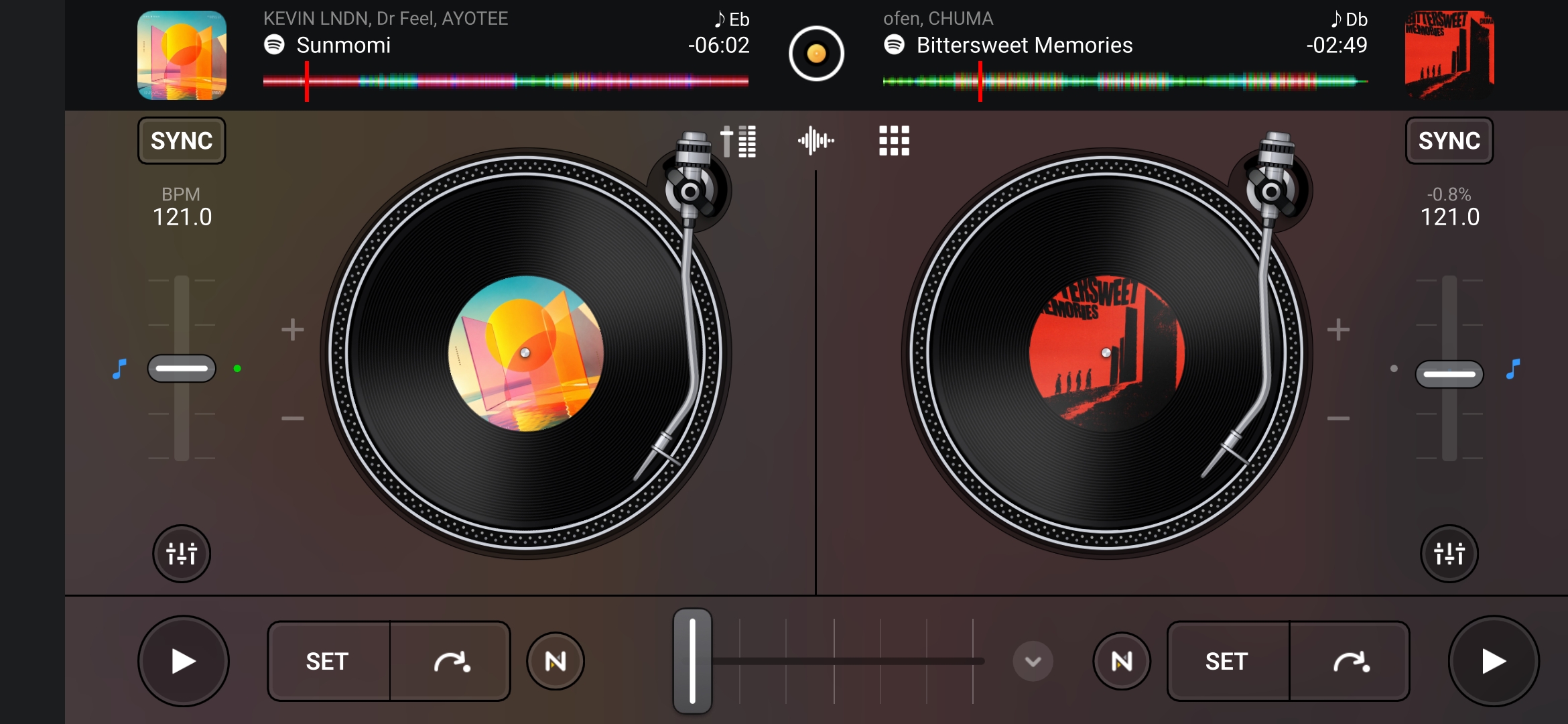Jump to cue point on left deck
Screen dimensions: 1568x724
[450, 662]
